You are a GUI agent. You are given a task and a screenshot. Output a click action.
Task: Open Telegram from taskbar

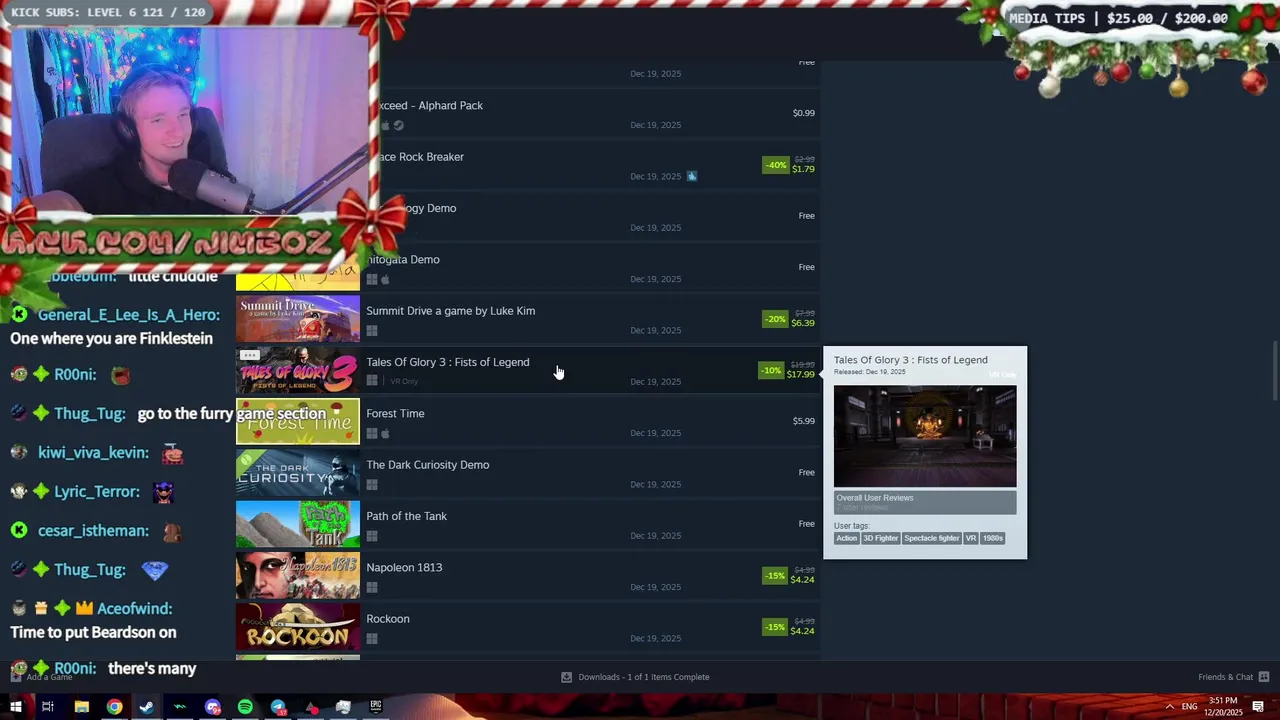pyautogui.click(x=278, y=707)
